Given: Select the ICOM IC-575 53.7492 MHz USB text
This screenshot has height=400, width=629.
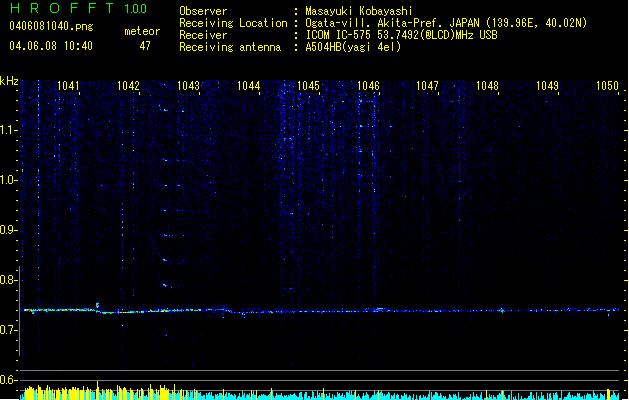Looking at the screenshot, I should click(402, 35).
